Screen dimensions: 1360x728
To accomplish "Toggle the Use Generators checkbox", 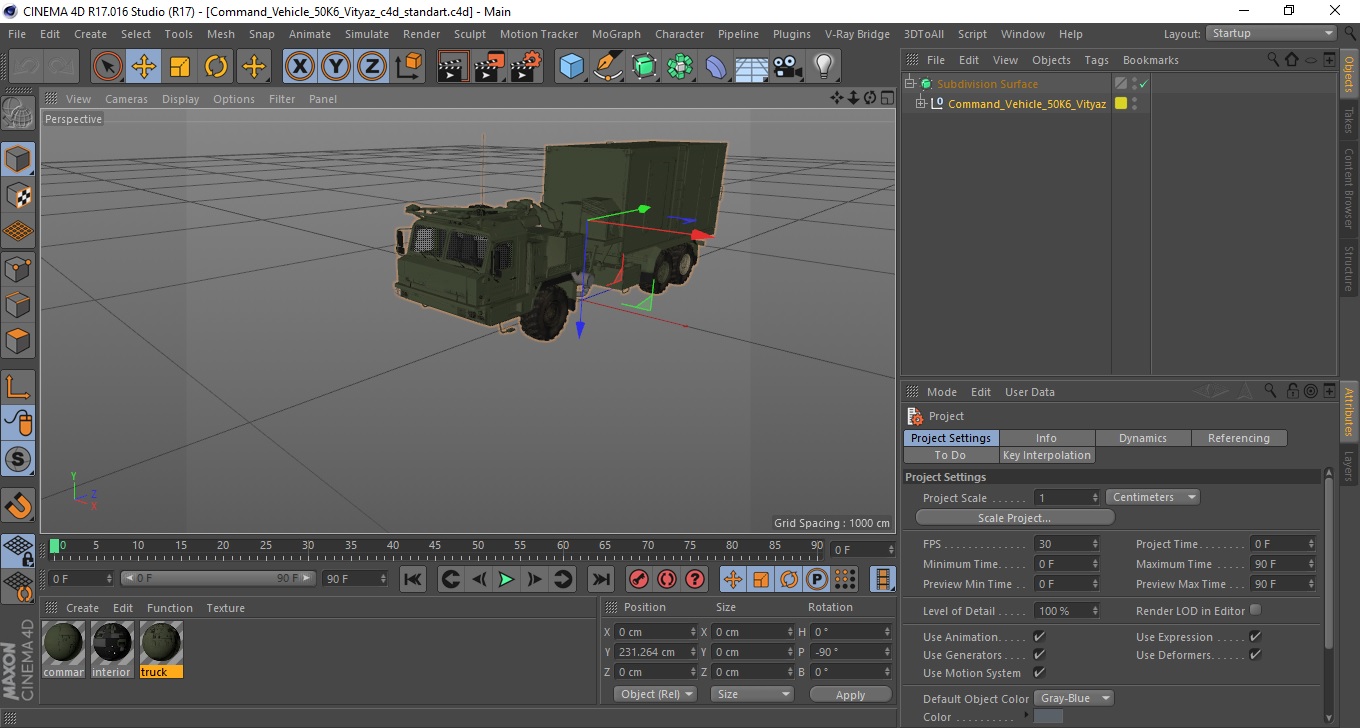I will pos(1039,655).
